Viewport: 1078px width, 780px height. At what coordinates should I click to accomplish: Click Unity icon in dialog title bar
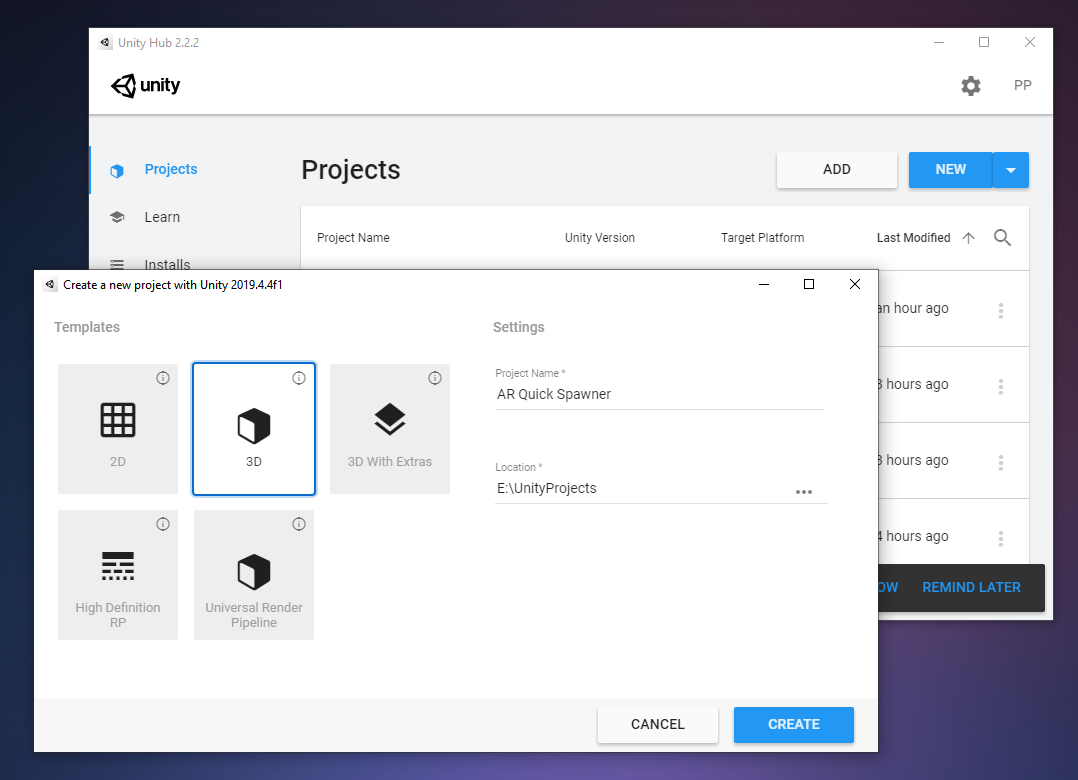(50, 285)
